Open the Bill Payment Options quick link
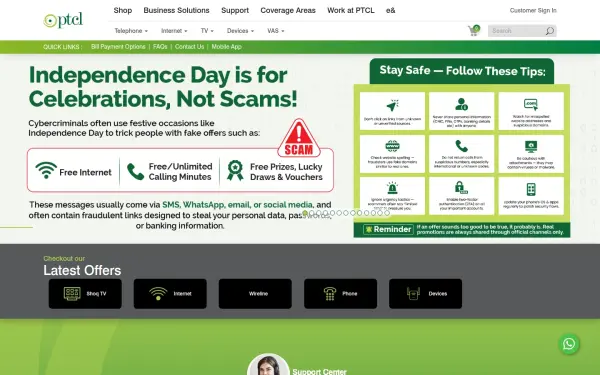The height and width of the screenshot is (375, 600). click(118, 47)
